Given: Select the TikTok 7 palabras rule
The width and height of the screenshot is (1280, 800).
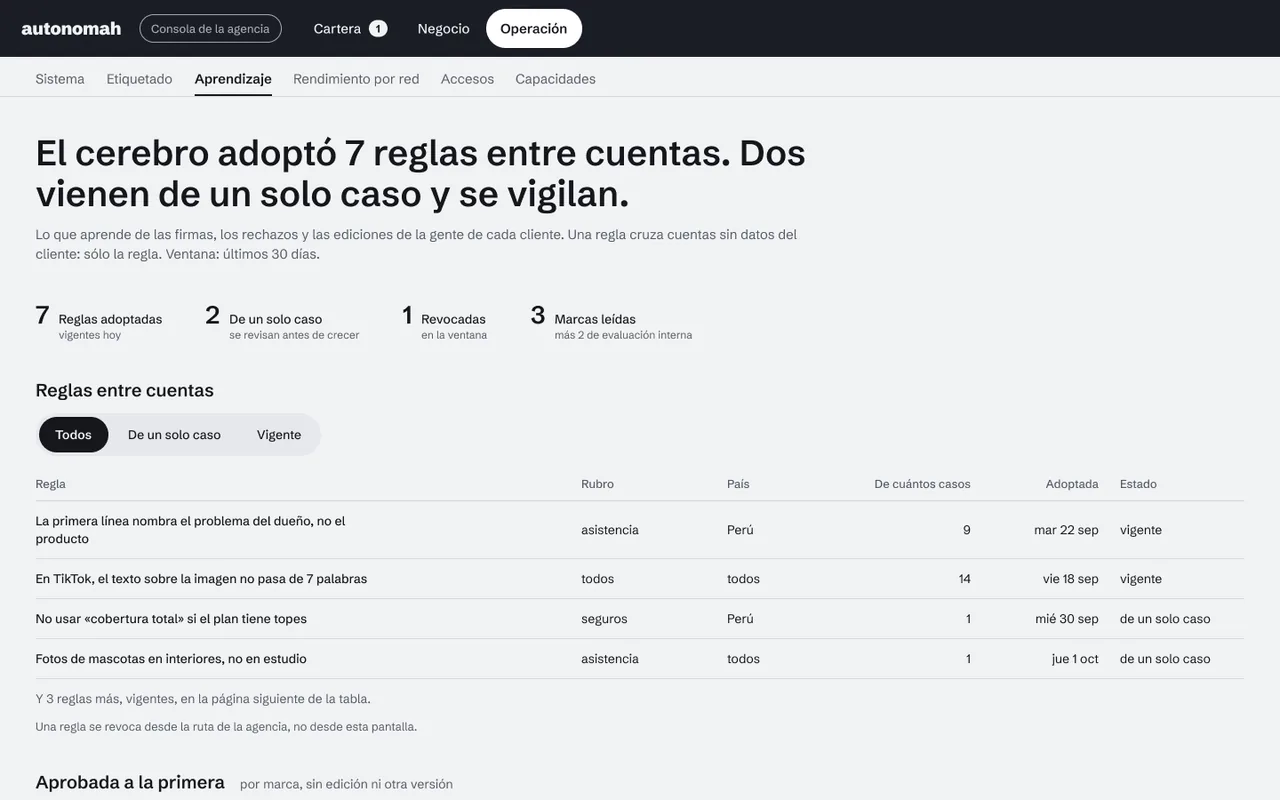Looking at the screenshot, I should coord(640,579).
